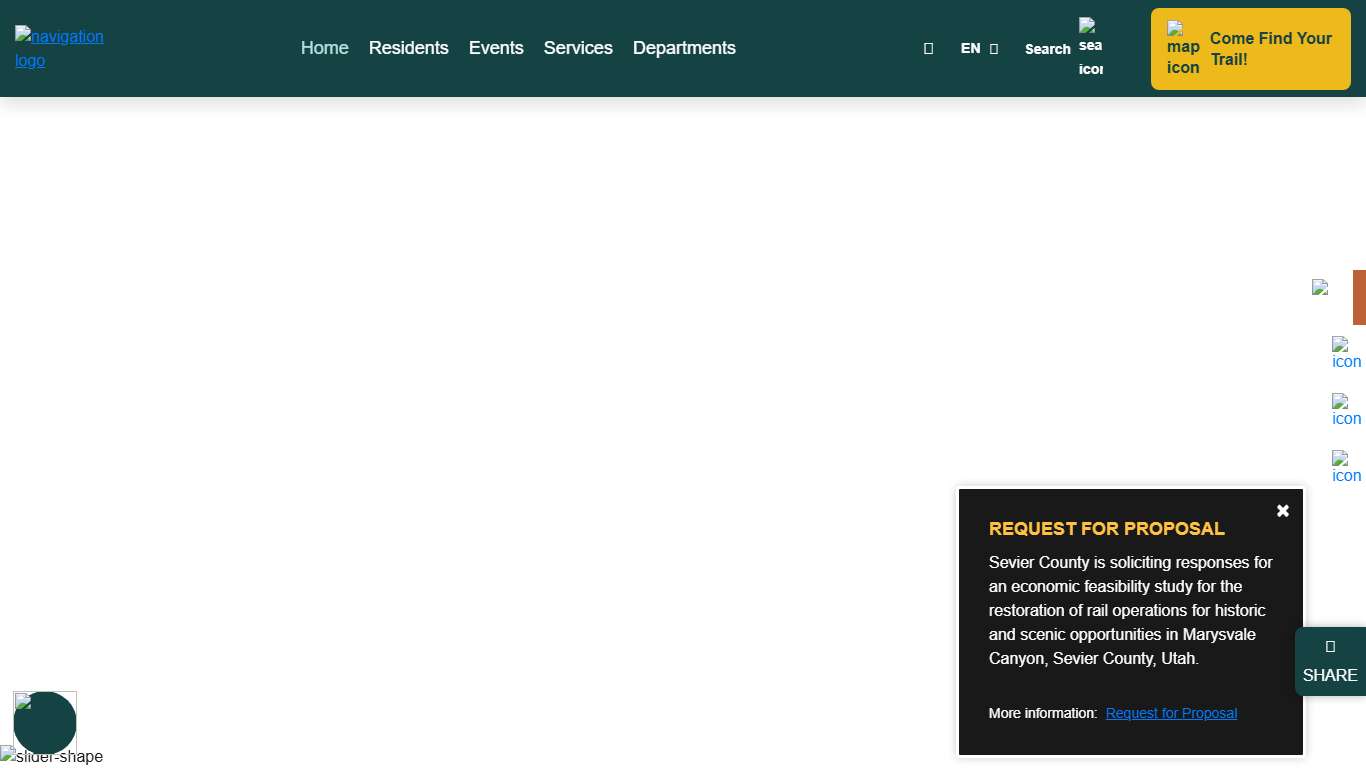This screenshot has width=1366, height=768.
Task: Click the small glyph icon left of EN
Action: (928, 48)
